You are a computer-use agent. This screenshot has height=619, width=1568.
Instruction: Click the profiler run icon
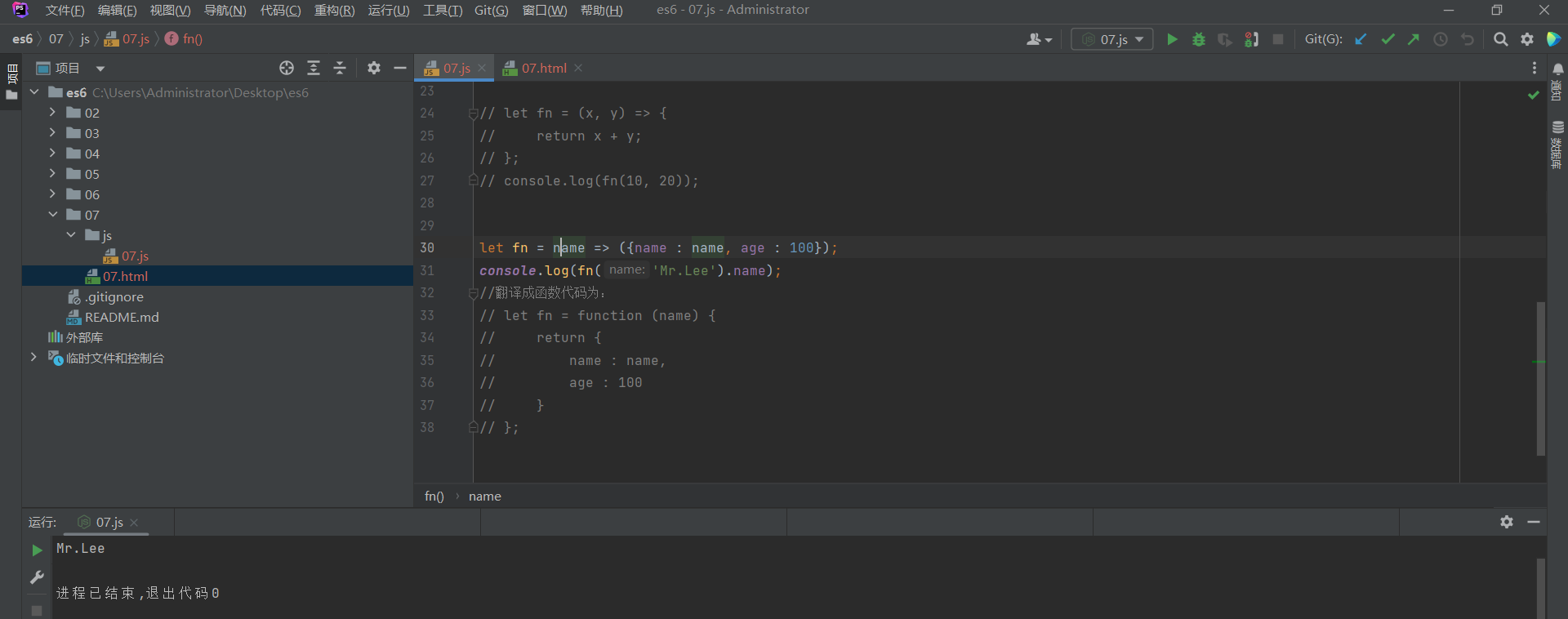pos(1251,39)
